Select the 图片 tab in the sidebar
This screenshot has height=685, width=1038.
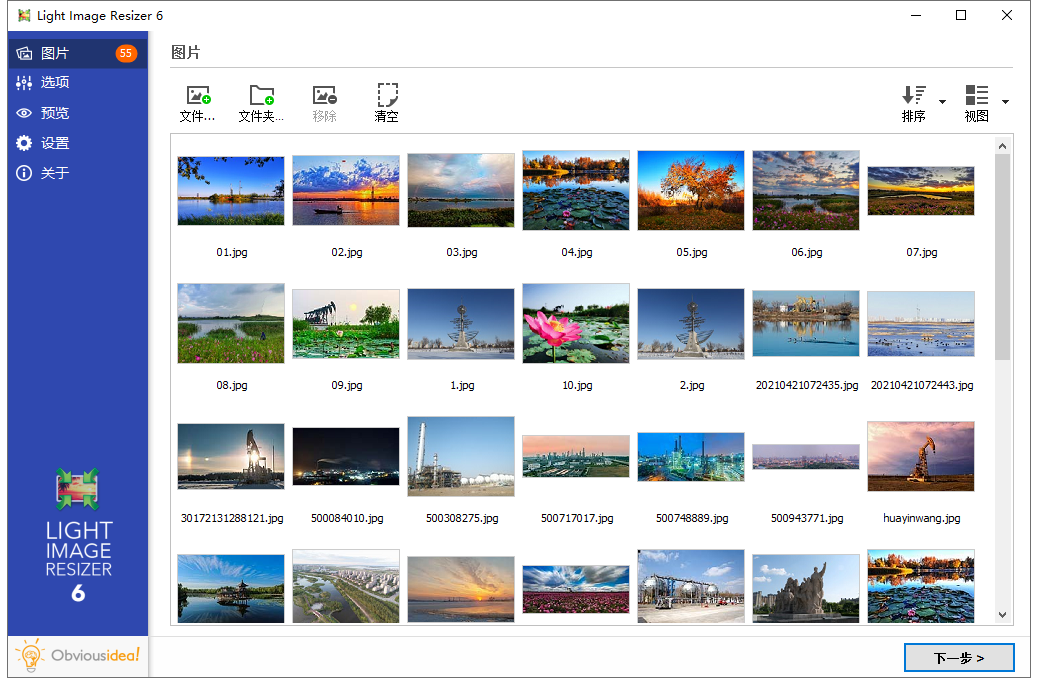(57, 53)
